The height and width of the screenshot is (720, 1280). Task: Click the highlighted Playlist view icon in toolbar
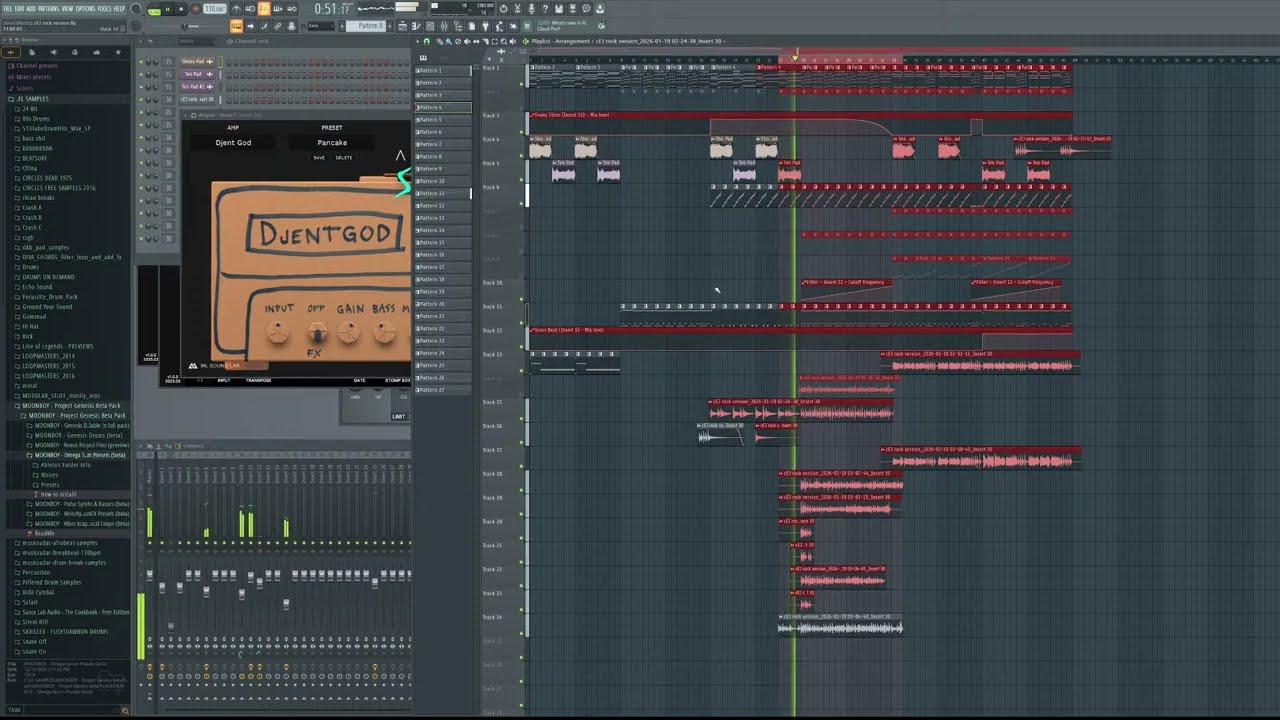[403, 26]
